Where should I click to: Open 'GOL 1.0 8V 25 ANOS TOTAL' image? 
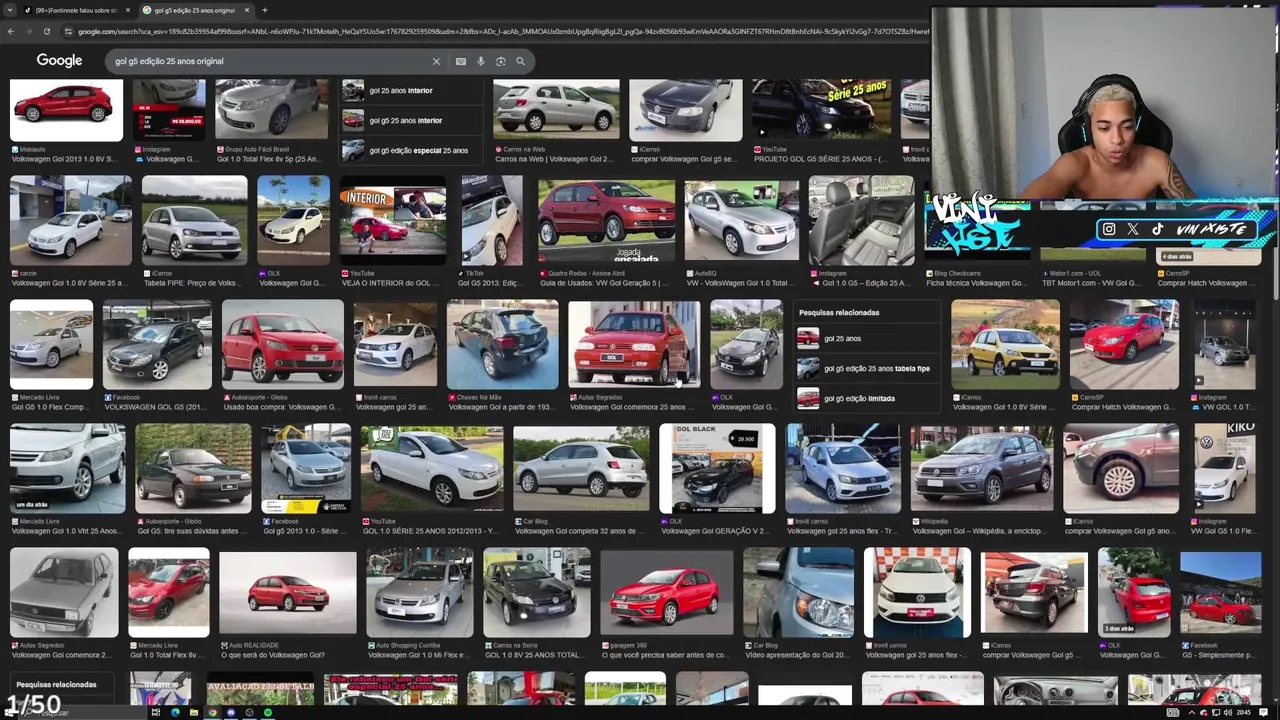pos(537,592)
